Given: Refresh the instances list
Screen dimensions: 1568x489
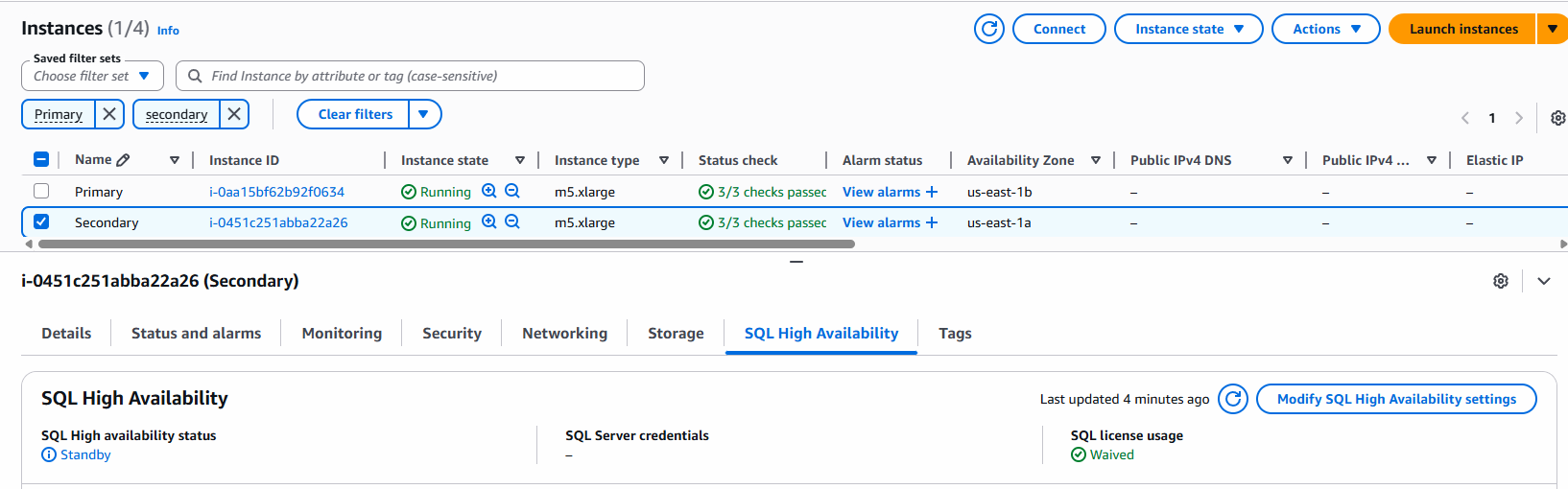Looking at the screenshot, I should 988,29.
